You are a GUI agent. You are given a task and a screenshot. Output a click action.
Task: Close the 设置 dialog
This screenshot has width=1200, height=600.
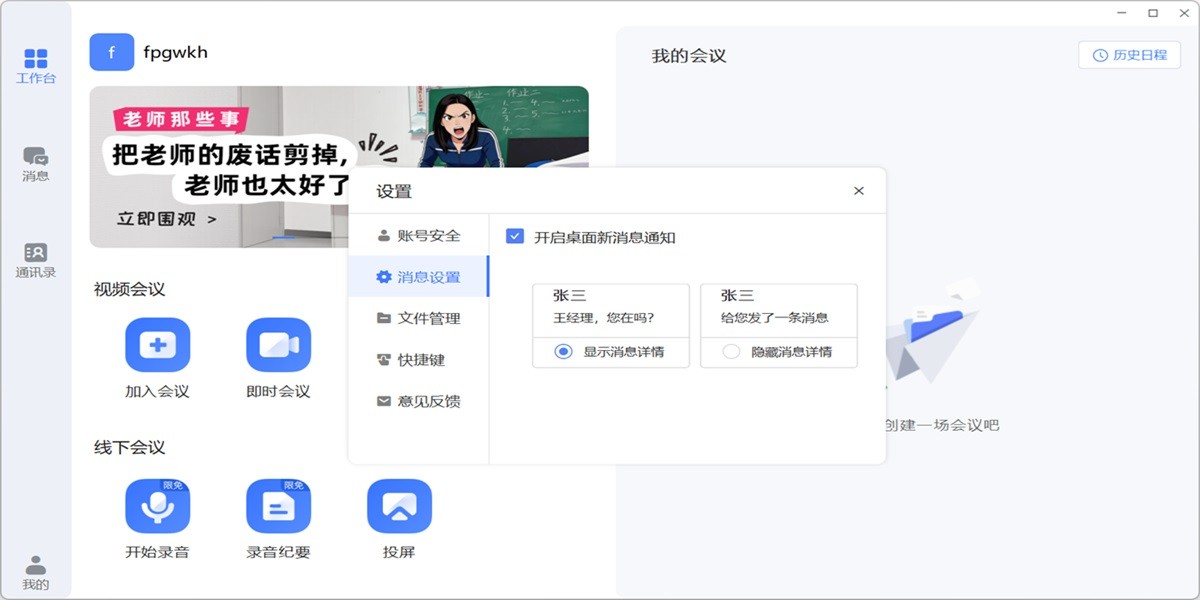858,189
